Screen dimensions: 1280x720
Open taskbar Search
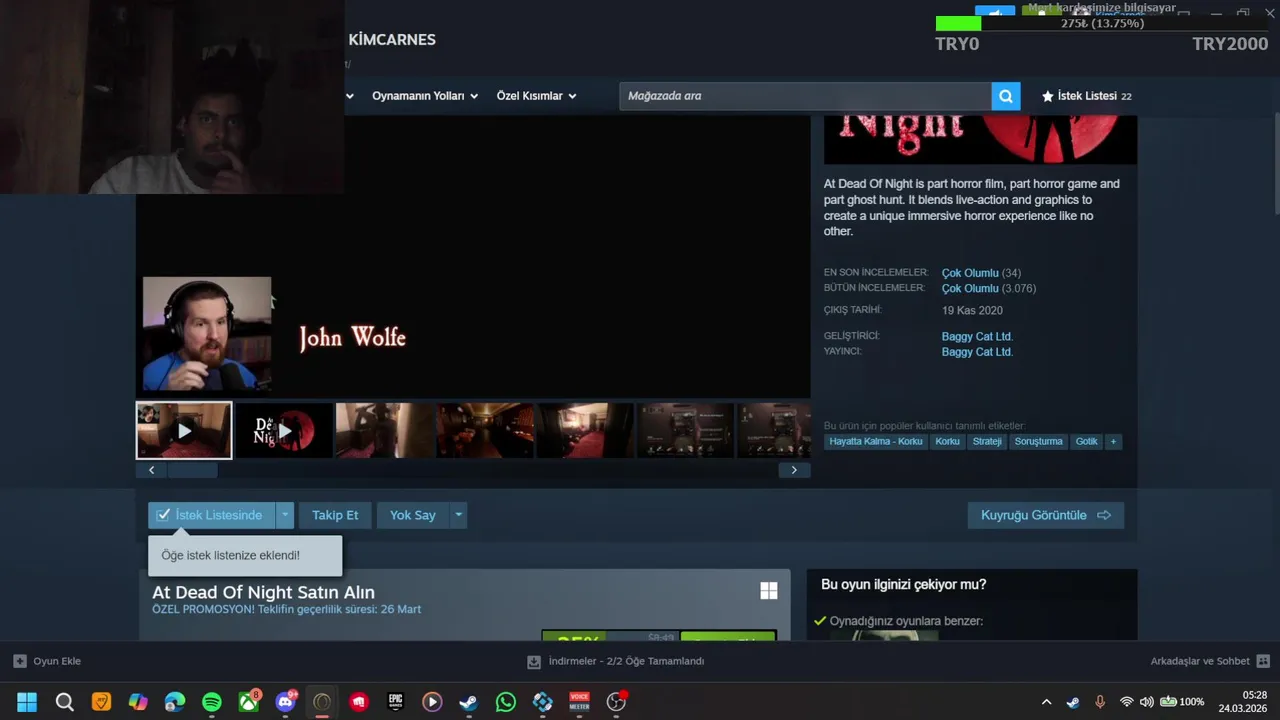point(64,702)
